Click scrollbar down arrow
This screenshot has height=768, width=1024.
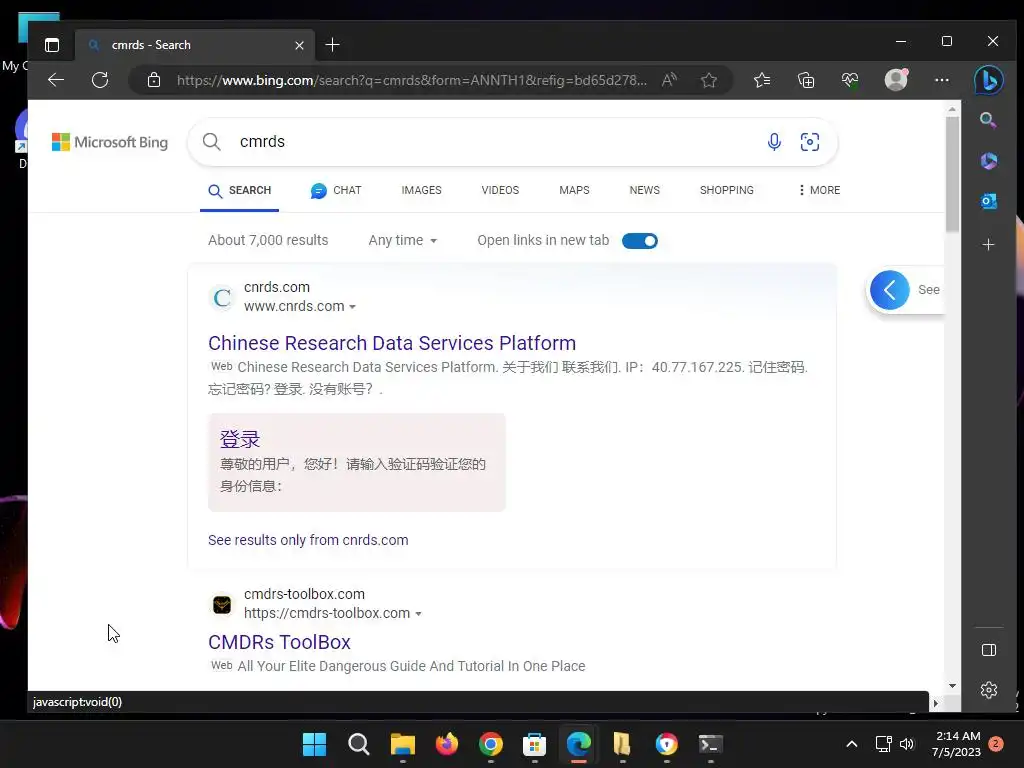pos(952,686)
